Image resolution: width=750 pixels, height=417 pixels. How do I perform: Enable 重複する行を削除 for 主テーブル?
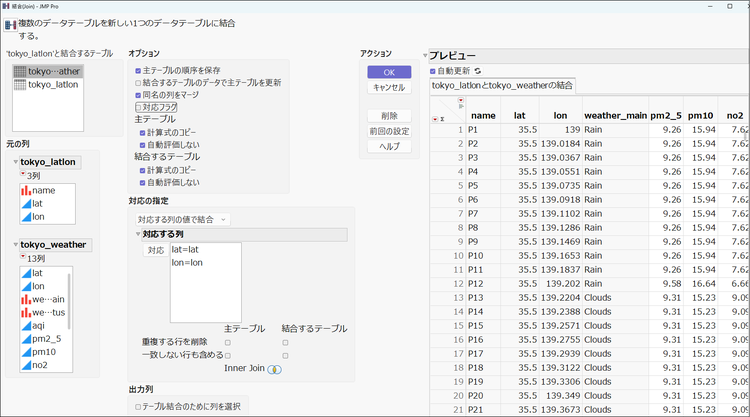228,342
